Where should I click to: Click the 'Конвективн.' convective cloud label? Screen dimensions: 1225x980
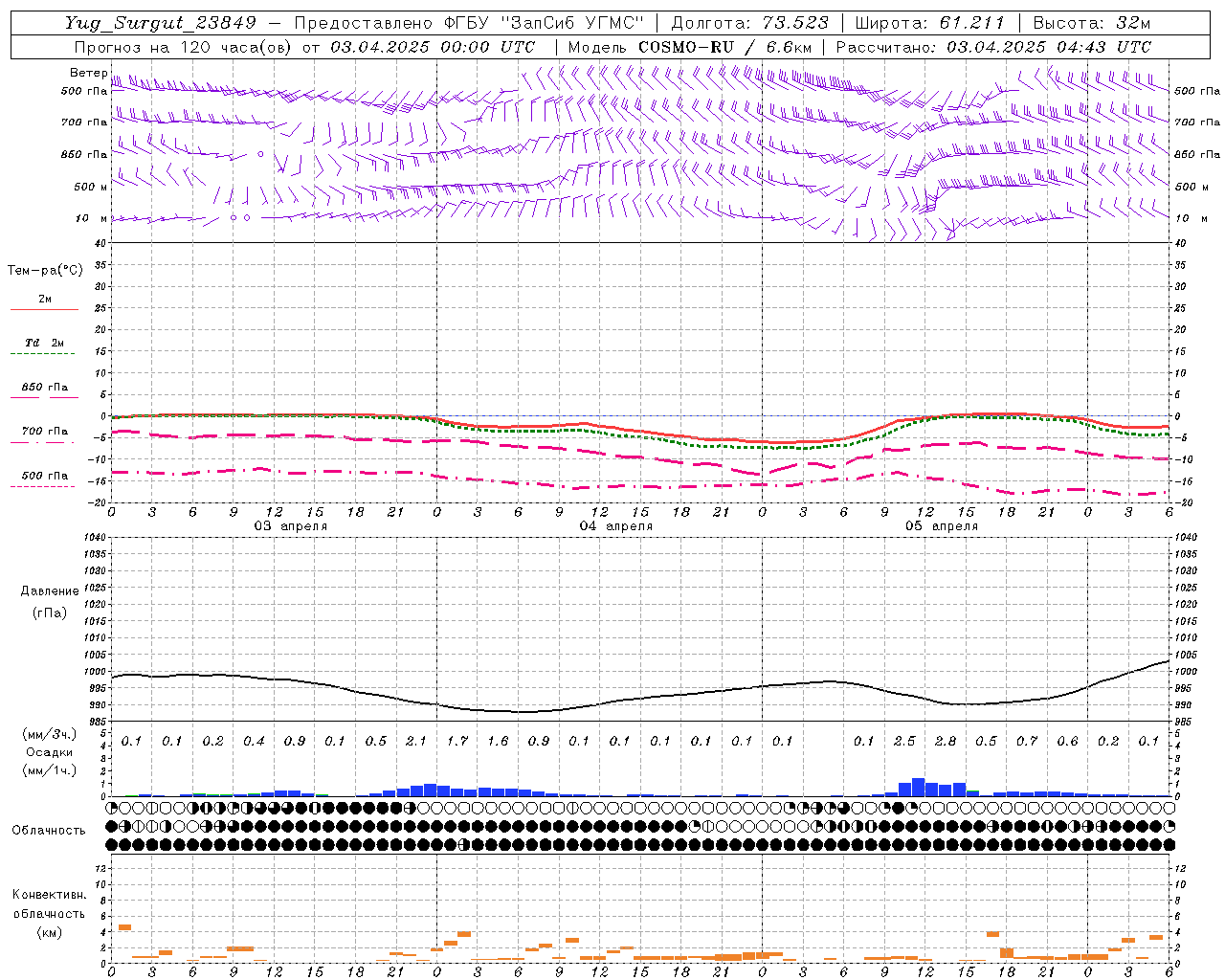(x=50, y=895)
